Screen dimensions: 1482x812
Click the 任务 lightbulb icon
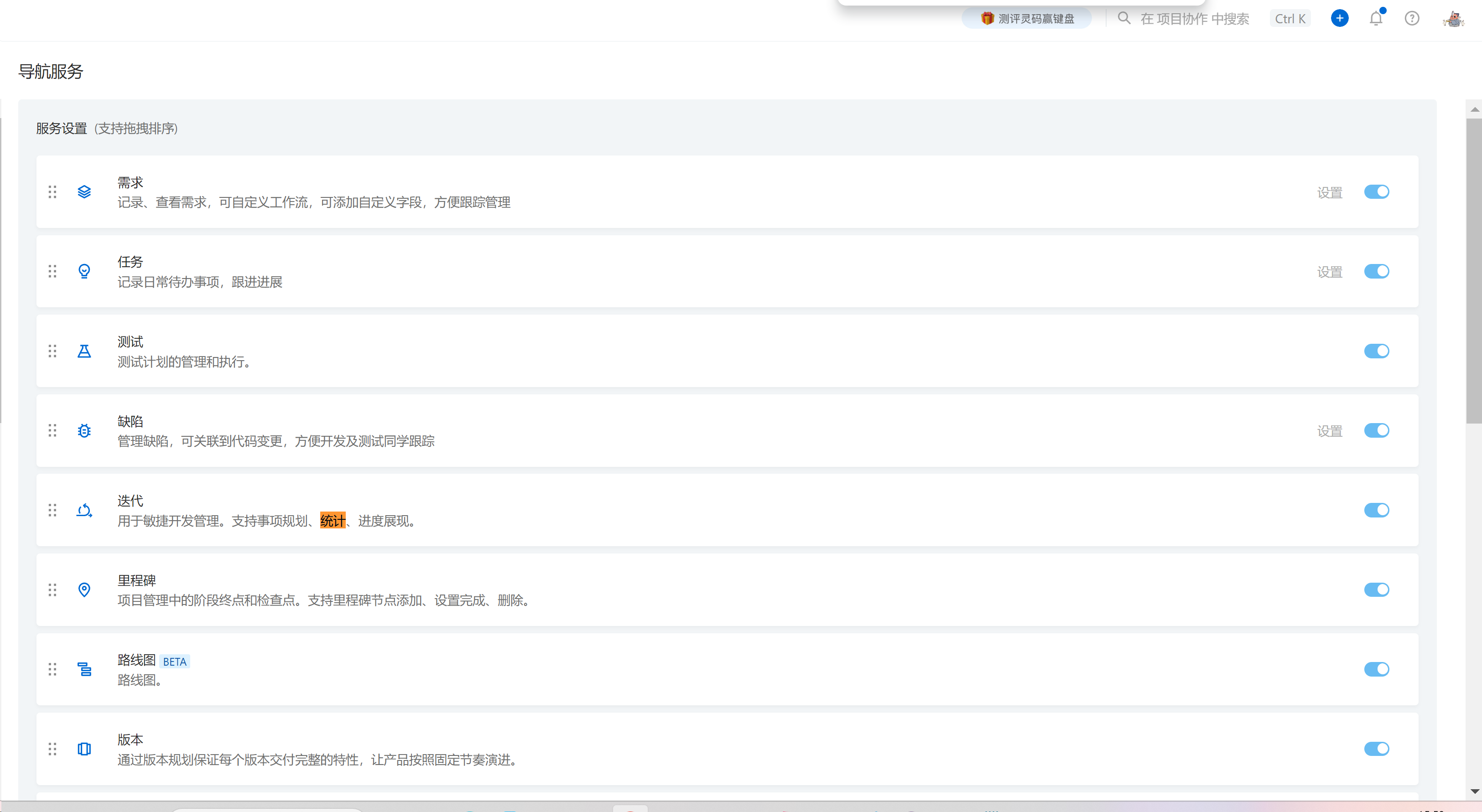coord(84,271)
